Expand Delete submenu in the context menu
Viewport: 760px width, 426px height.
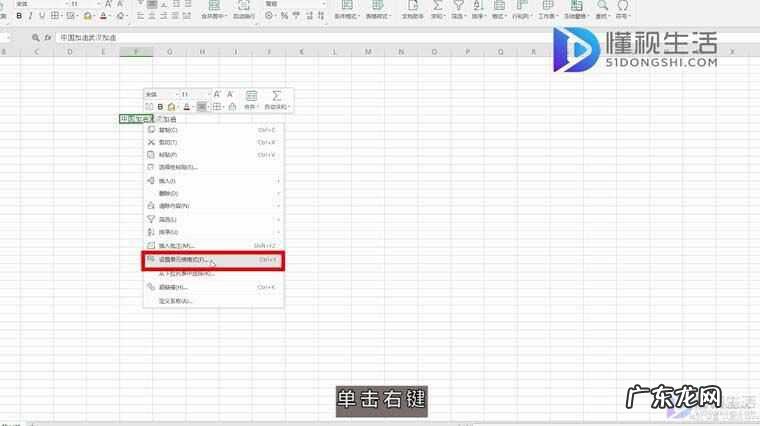point(213,193)
